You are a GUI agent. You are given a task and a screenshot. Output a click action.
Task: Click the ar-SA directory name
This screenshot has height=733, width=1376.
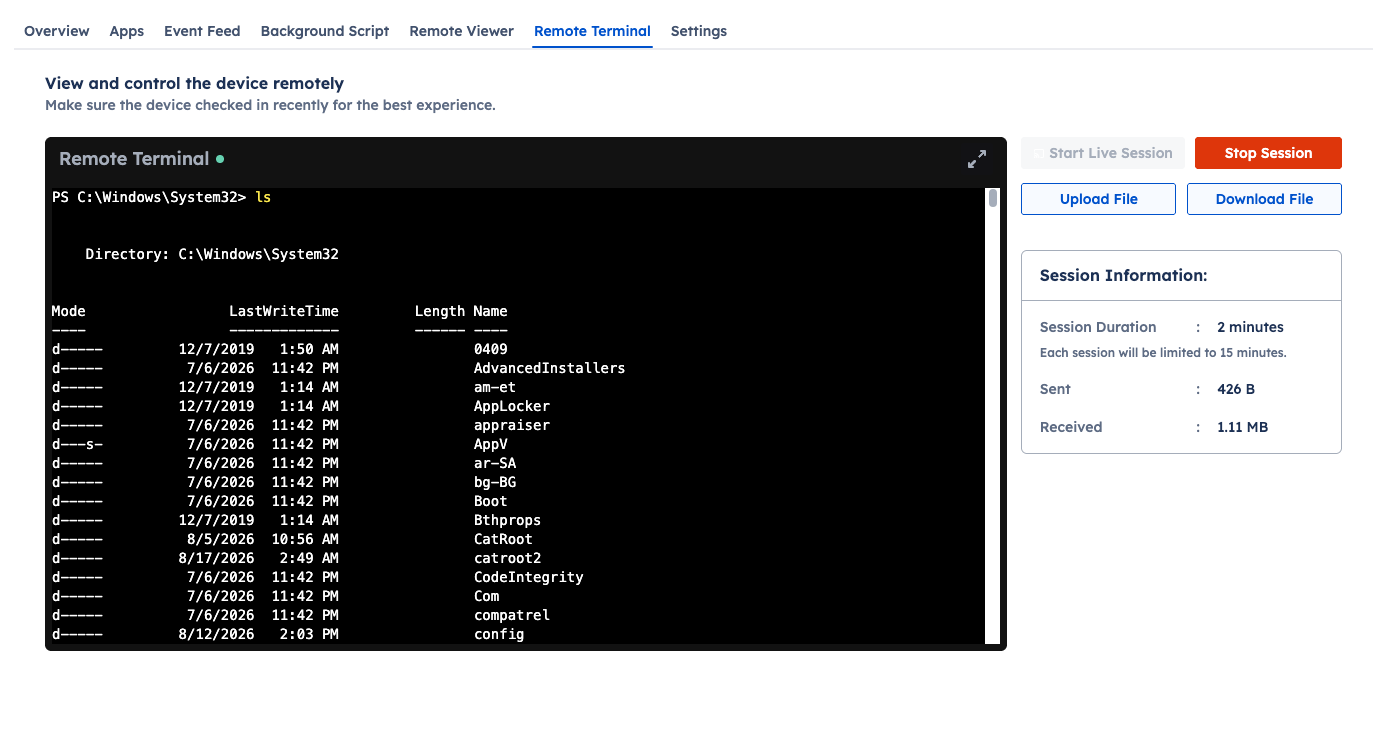pyautogui.click(x=494, y=463)
